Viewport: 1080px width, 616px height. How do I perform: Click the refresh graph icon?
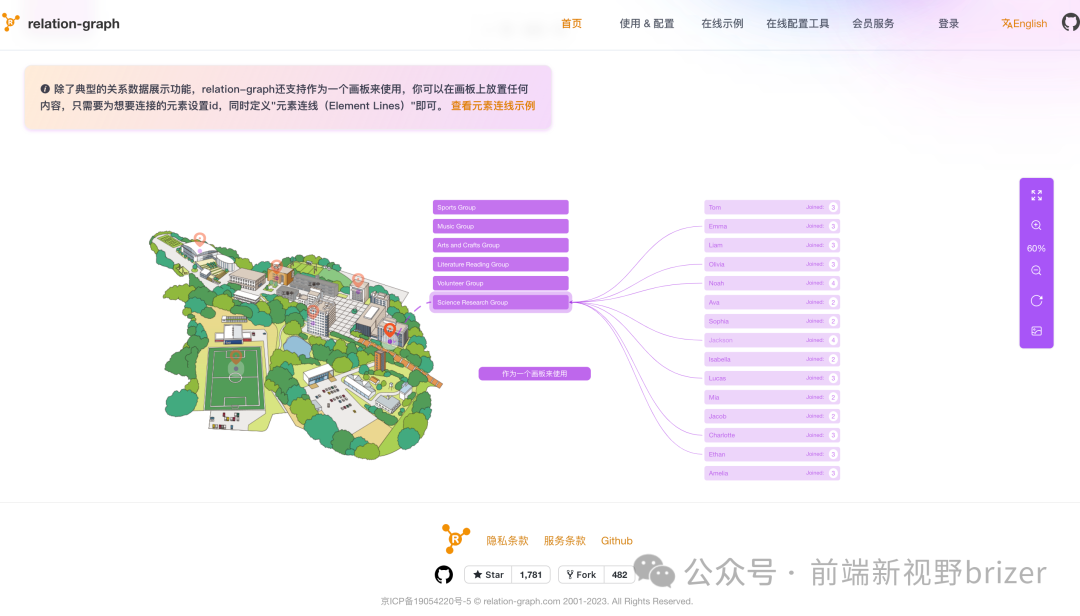click(x=1036, y=301)
